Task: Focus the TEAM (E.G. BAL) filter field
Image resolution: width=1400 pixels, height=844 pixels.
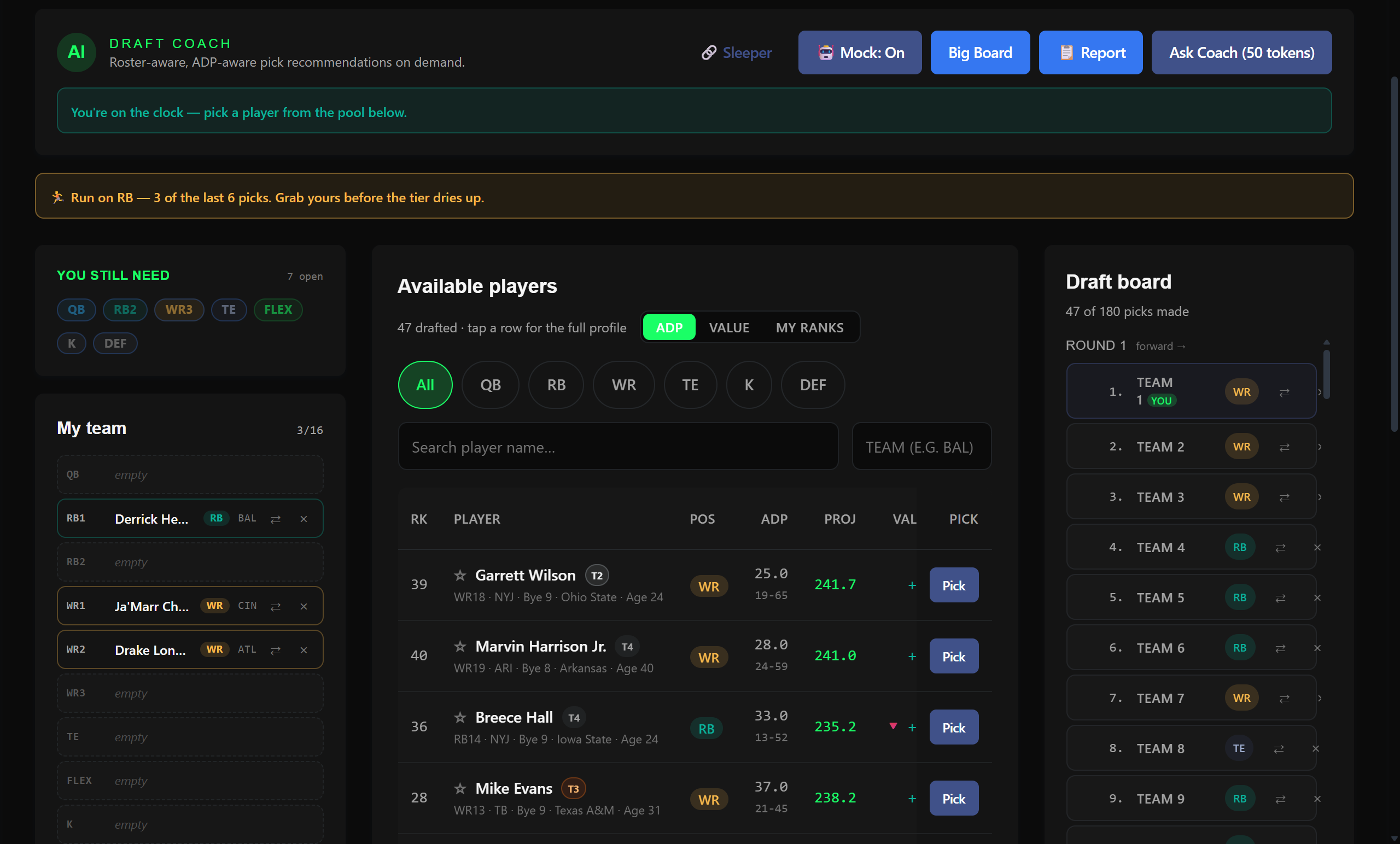Action: point(921,447)
